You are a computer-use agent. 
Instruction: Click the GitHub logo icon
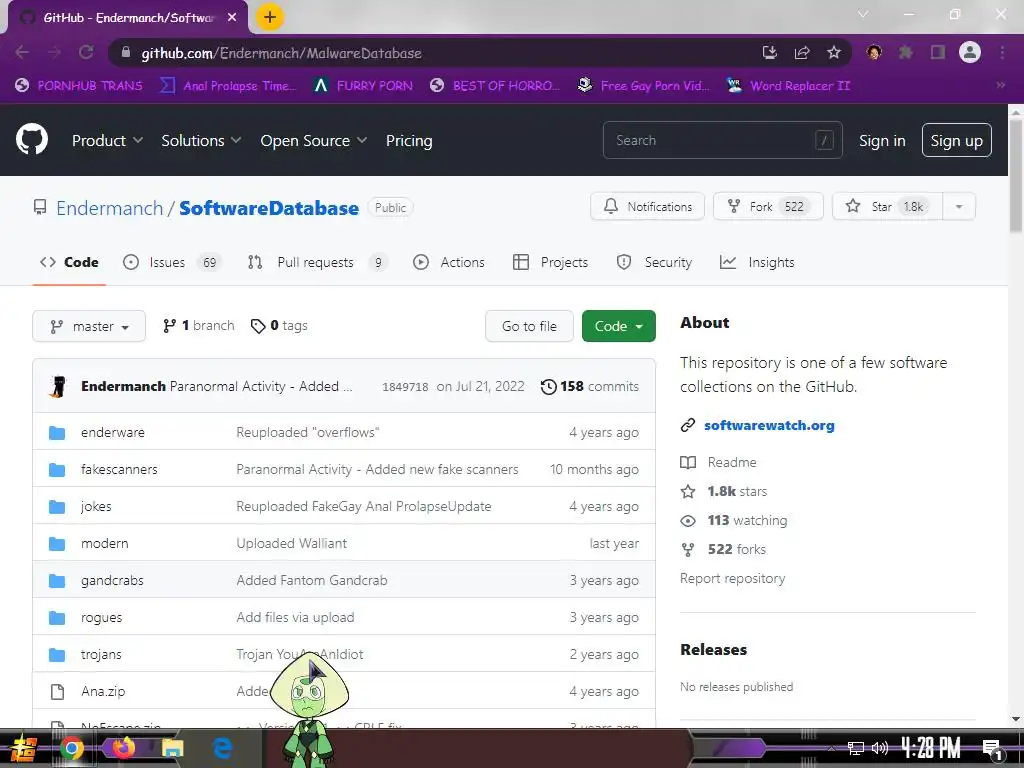pos(31,139)
